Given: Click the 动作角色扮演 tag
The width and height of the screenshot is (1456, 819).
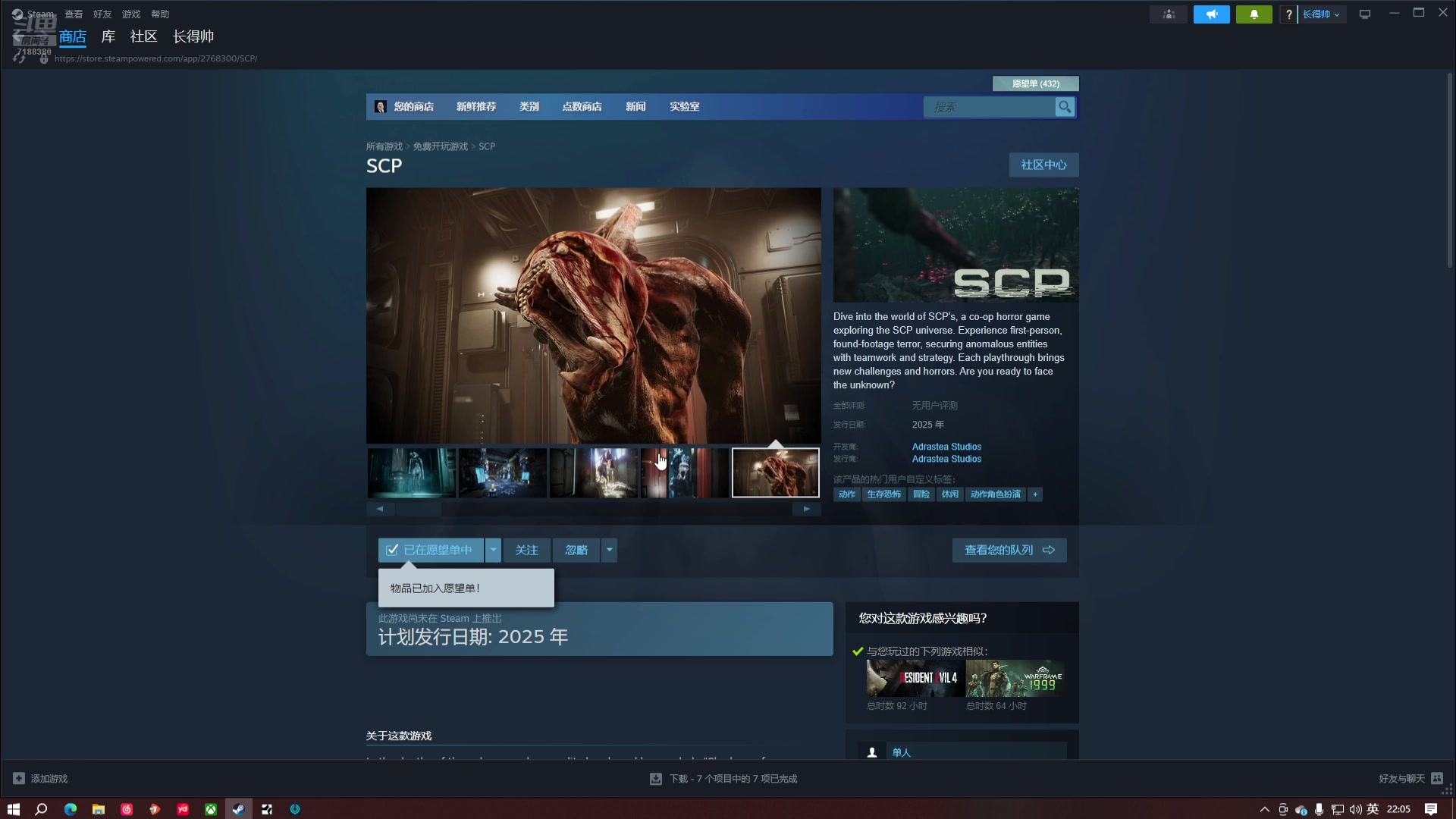Looking at the screenshot, I should point(996,494).
